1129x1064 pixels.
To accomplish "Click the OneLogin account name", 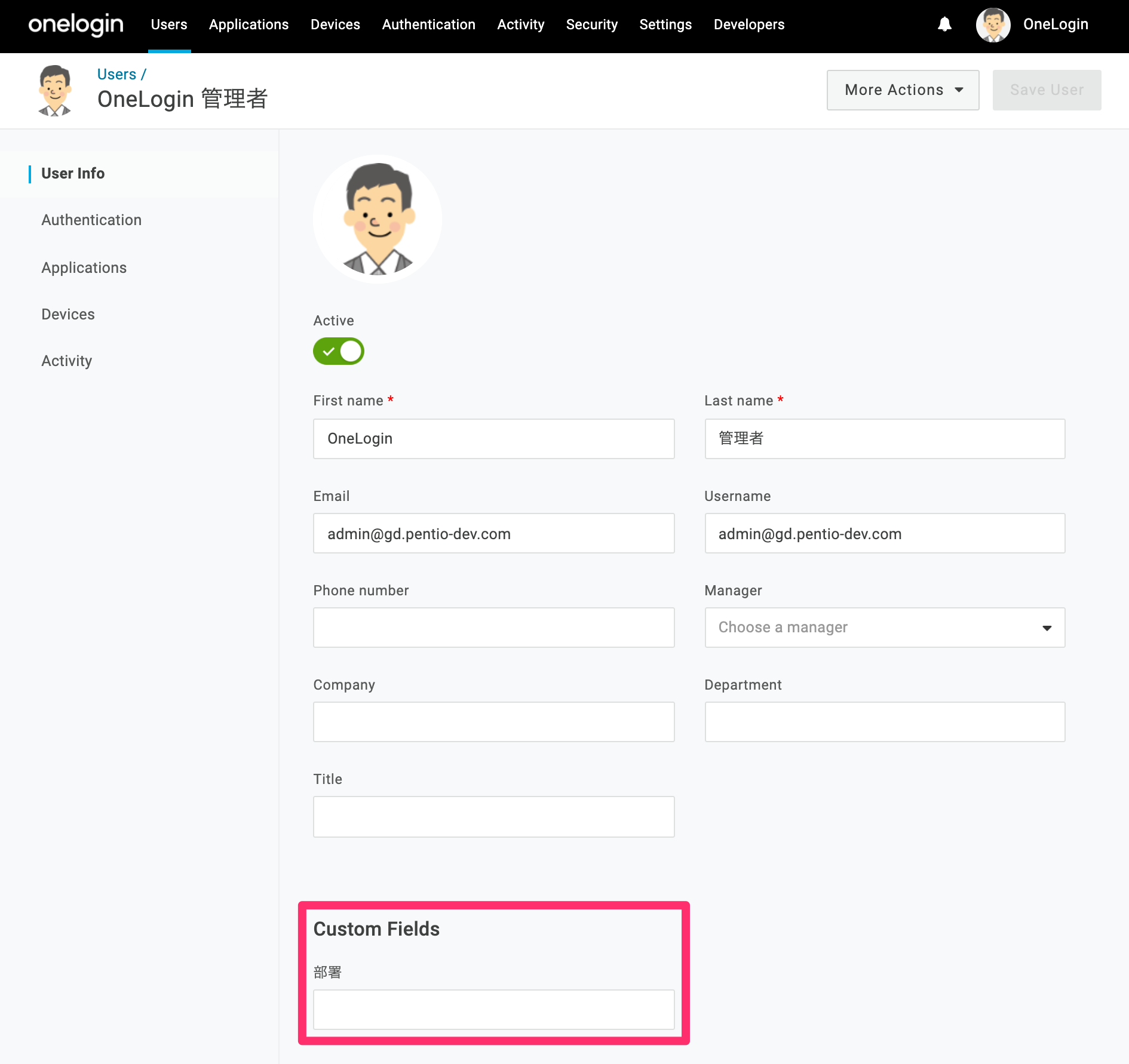I will click(x=1056, y=24).
